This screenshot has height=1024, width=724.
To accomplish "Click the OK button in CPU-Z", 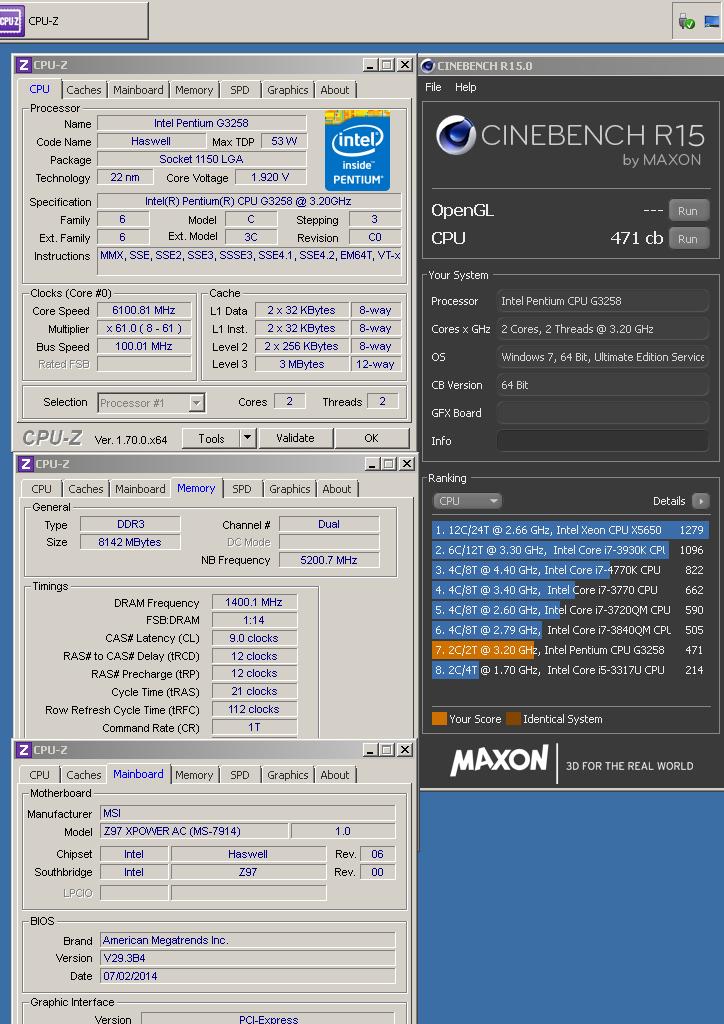I will [371, 438].
